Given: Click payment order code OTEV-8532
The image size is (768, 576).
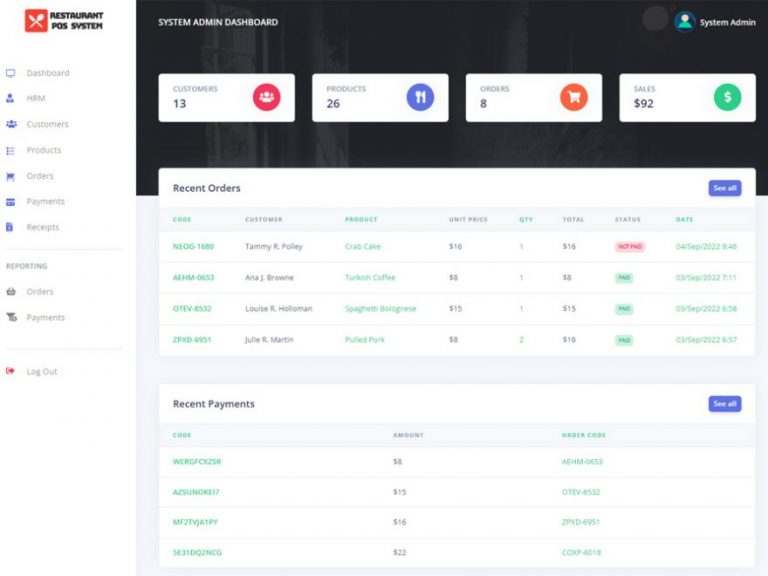Looking at the screenshot, I should pos(581,492).
